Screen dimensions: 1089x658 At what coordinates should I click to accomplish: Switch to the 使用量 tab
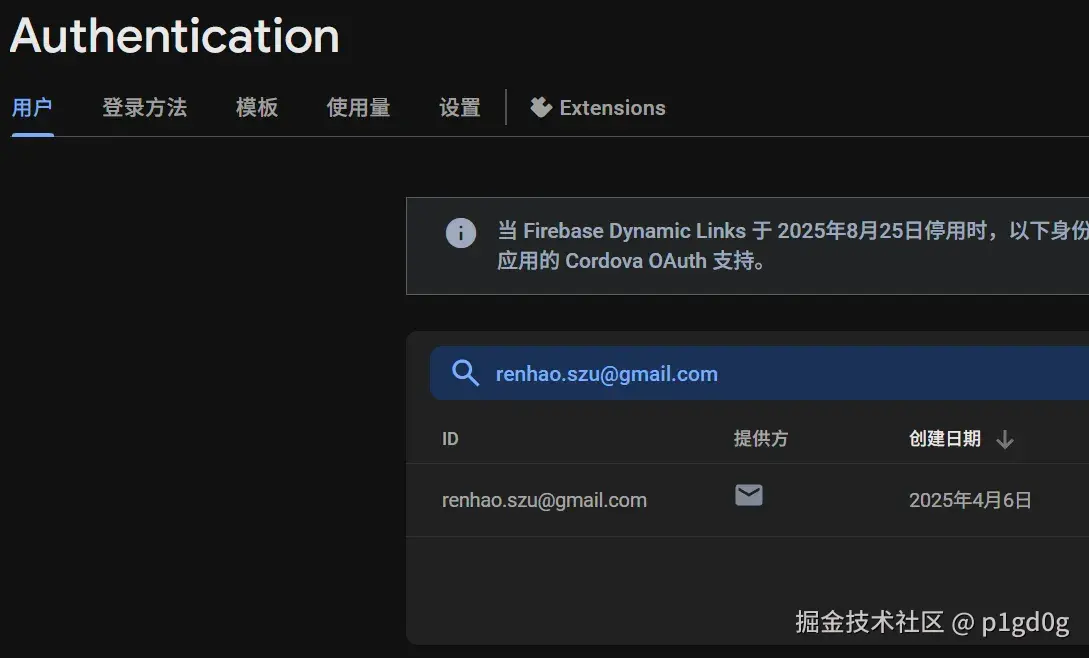click(x=358, y=108)
